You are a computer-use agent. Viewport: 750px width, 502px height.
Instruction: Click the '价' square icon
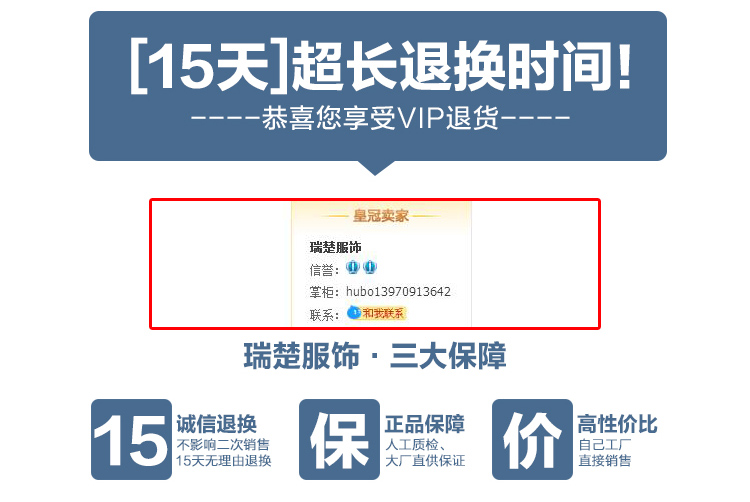[x=532, y=439]
